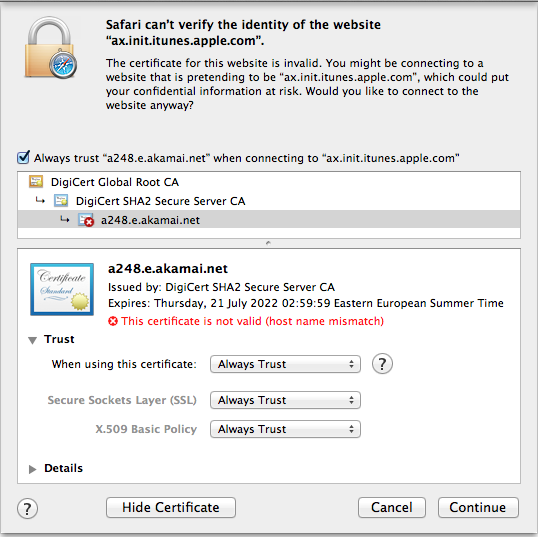Click the large Certificate Standard image
This screenshot has width=538, height=537.
(62, 289)
